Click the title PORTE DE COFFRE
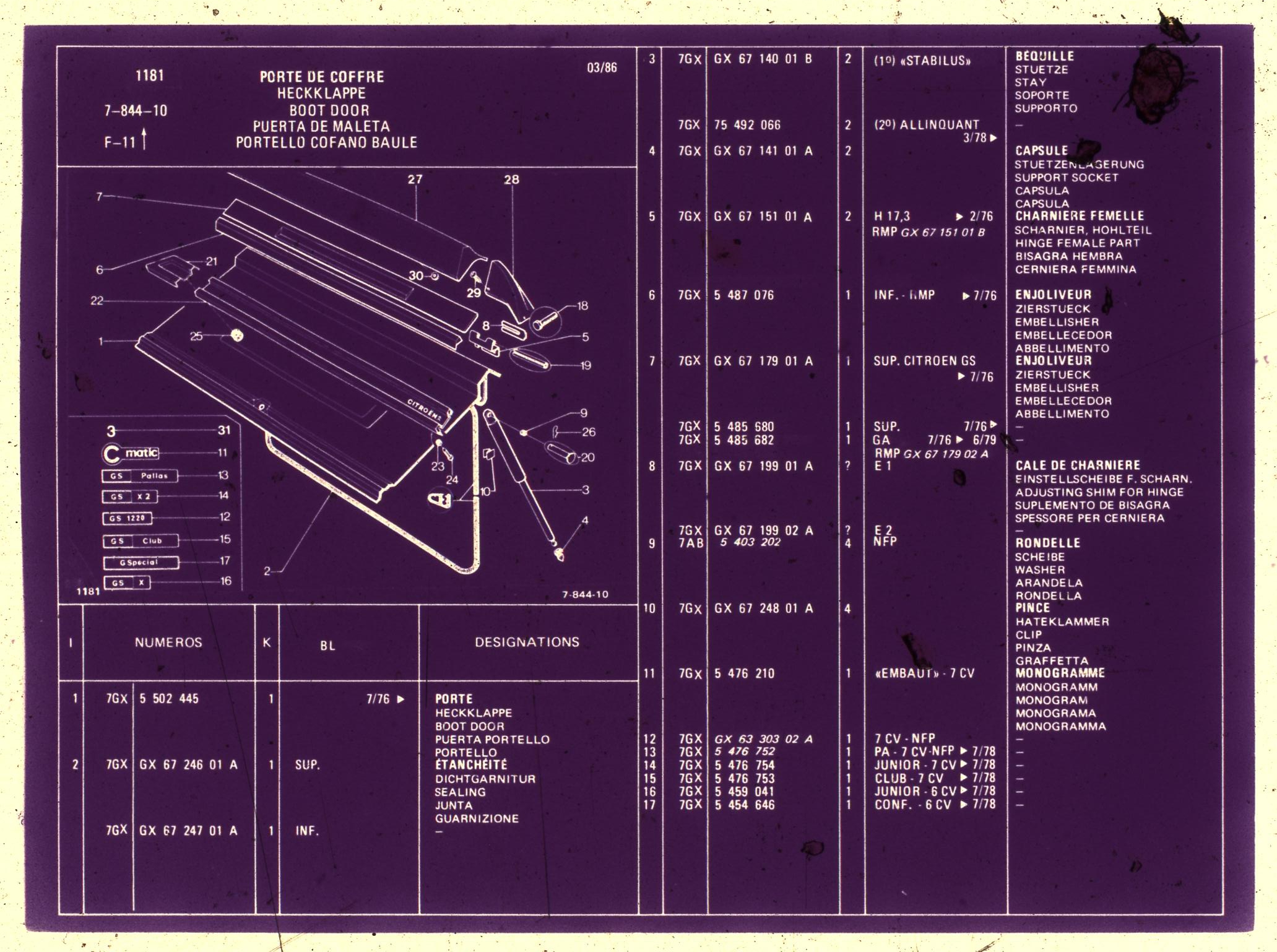 coord(322,77)
